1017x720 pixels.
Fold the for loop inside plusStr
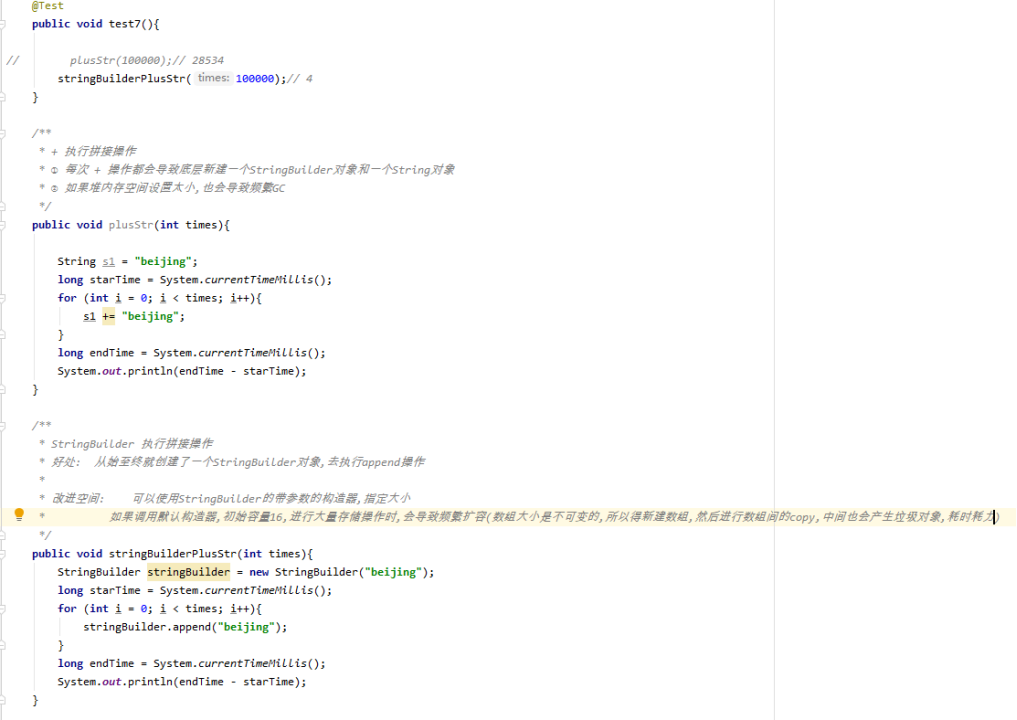pyautogui.click(x=3, y=298)
